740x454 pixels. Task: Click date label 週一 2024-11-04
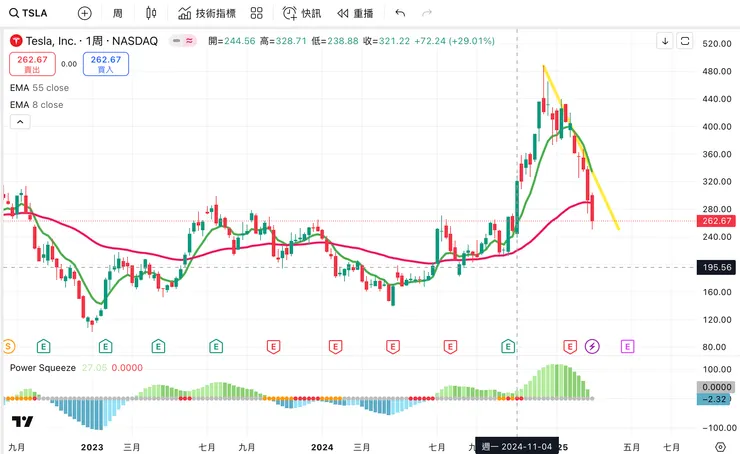(517, 446)
